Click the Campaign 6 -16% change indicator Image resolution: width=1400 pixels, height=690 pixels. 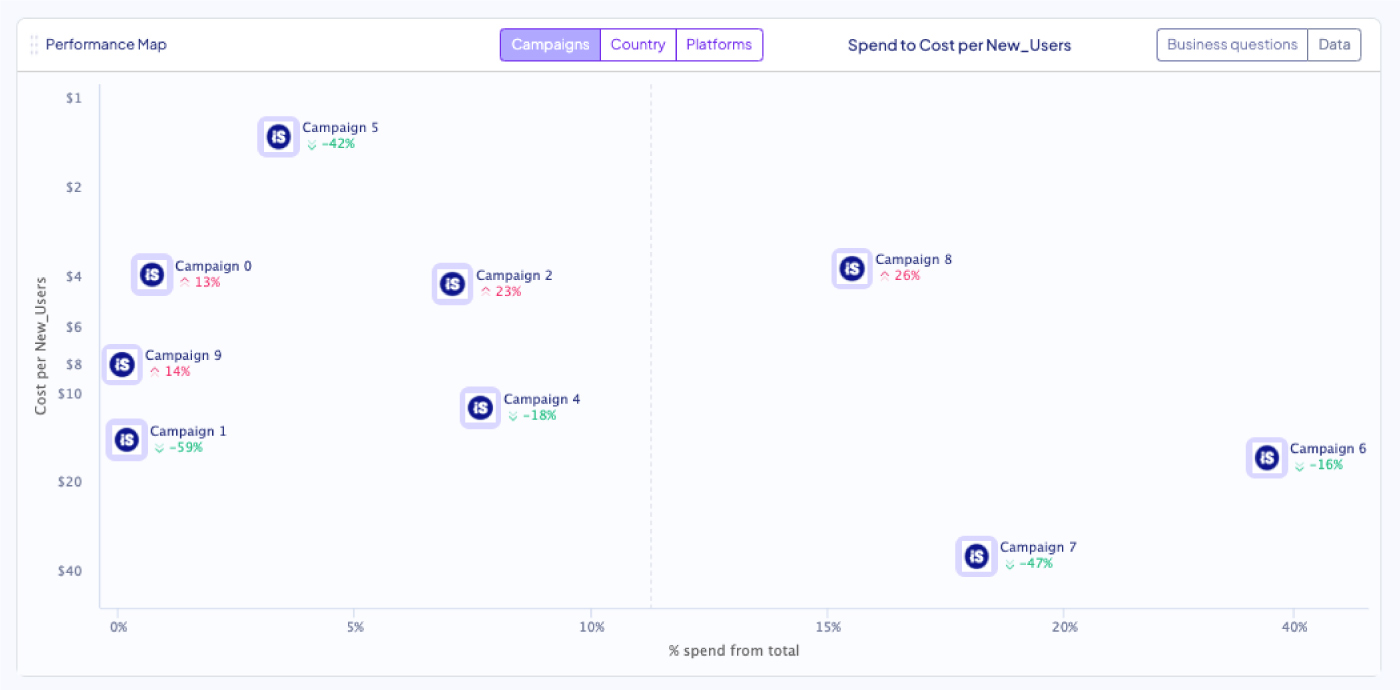tap(1319, 466)
